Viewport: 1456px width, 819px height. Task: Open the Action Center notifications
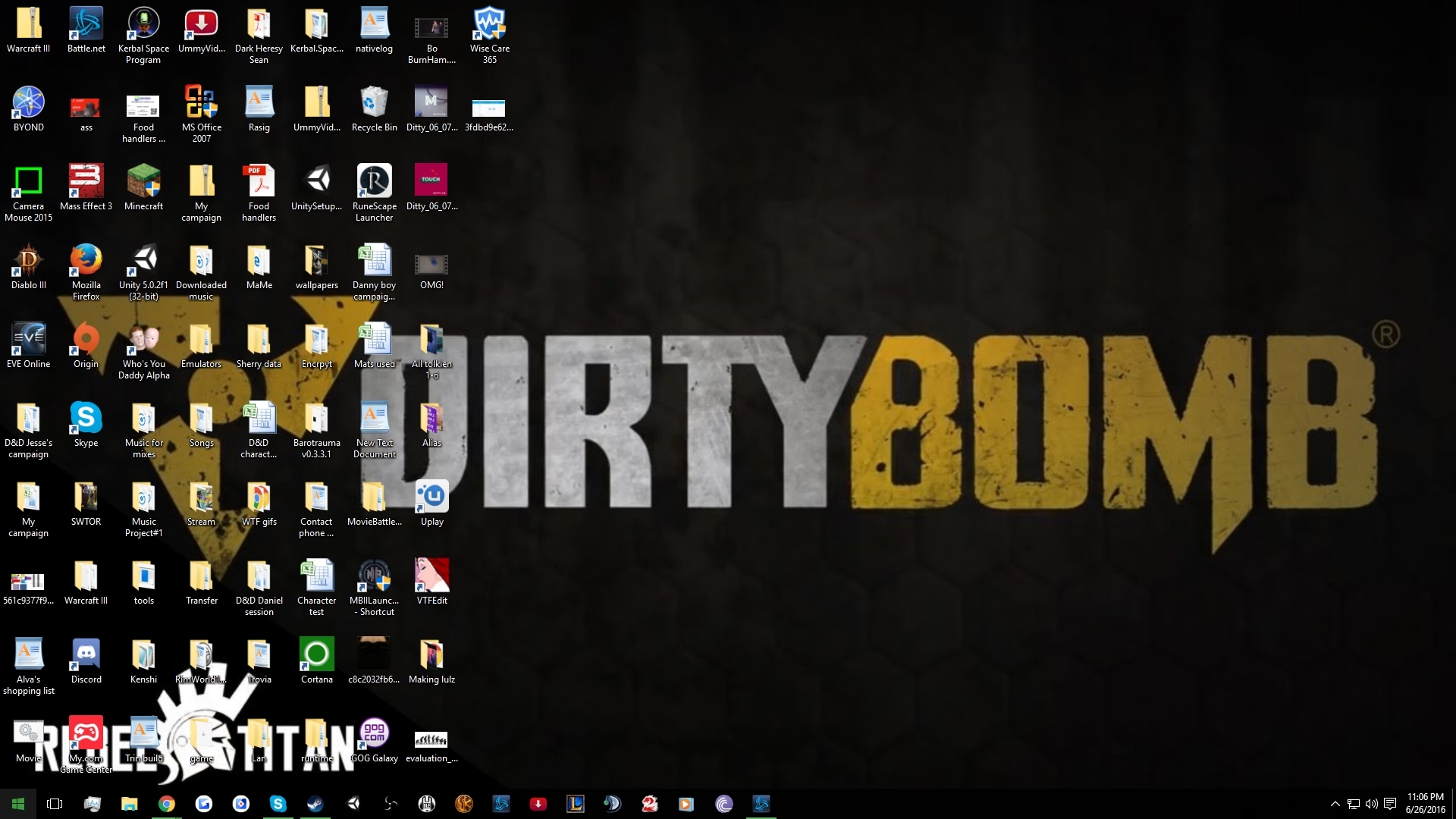pos(1390,804)
